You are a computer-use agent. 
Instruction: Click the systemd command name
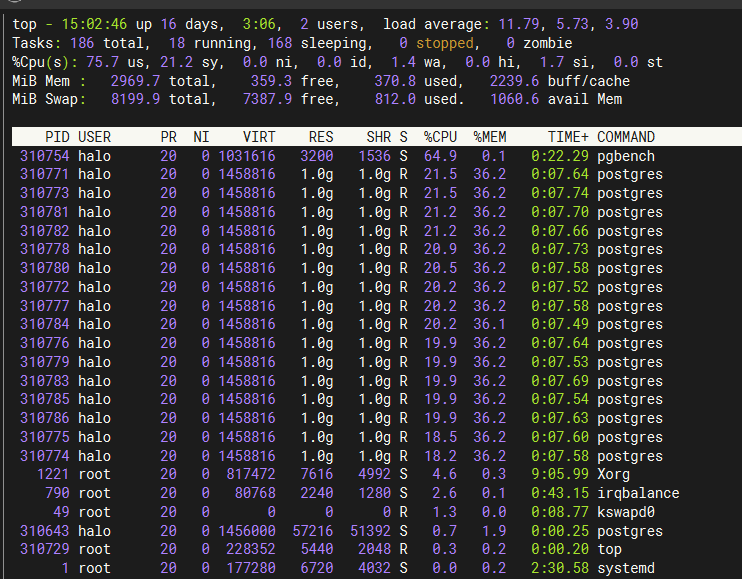point(626,568)
